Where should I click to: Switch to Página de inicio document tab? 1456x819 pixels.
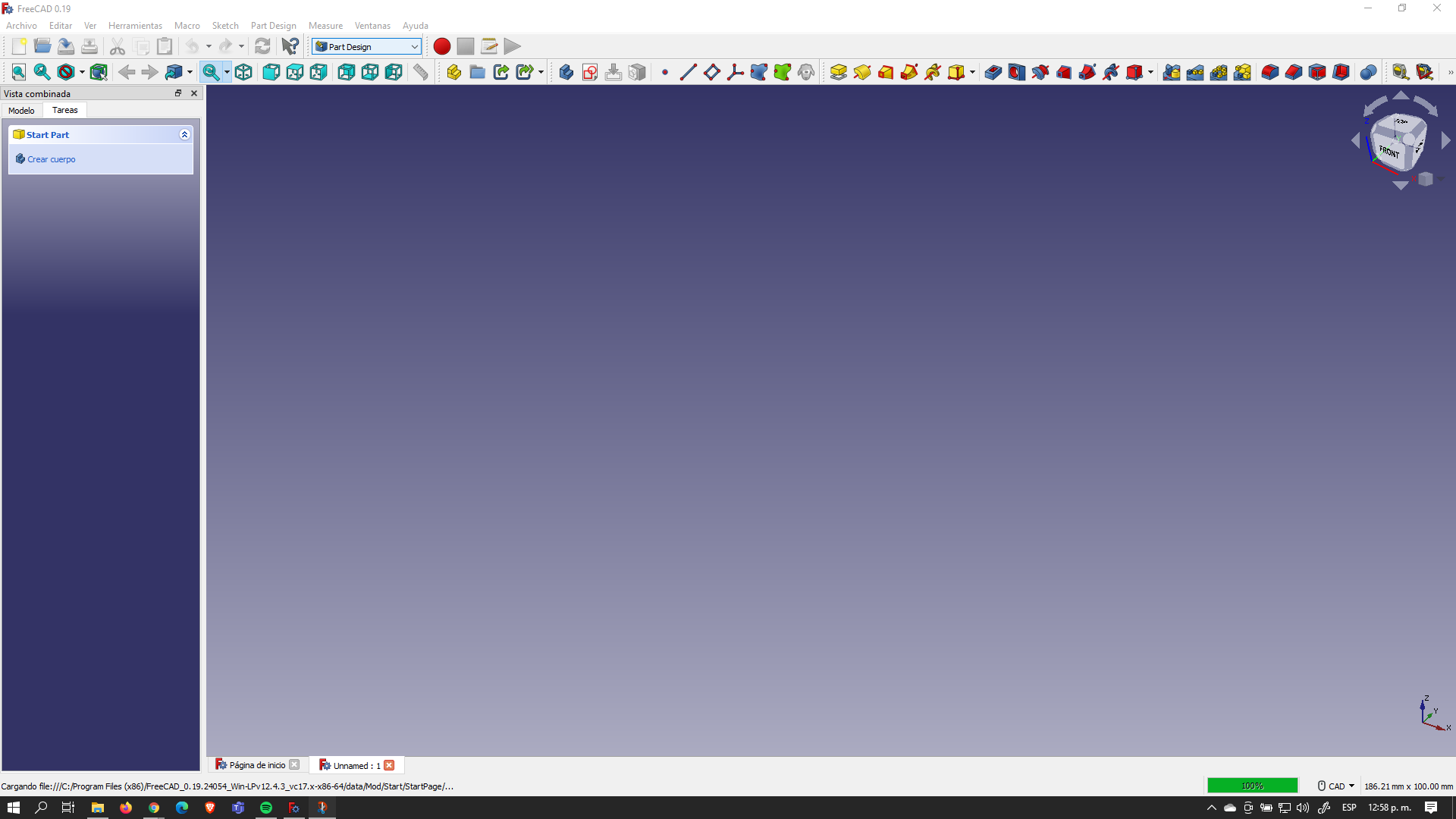[x=256, y=764]
